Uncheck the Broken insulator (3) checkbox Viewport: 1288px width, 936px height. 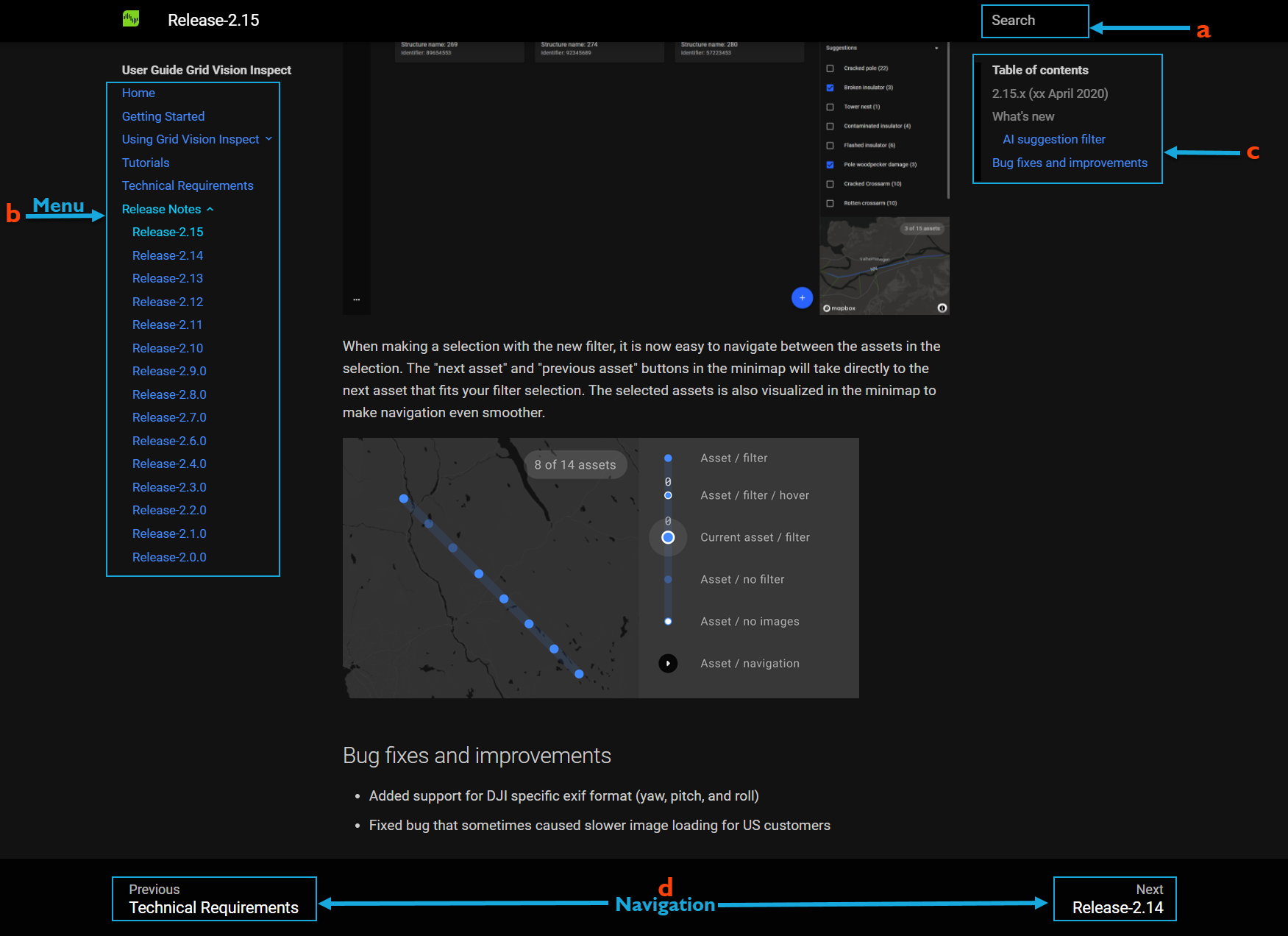point(830,88)
